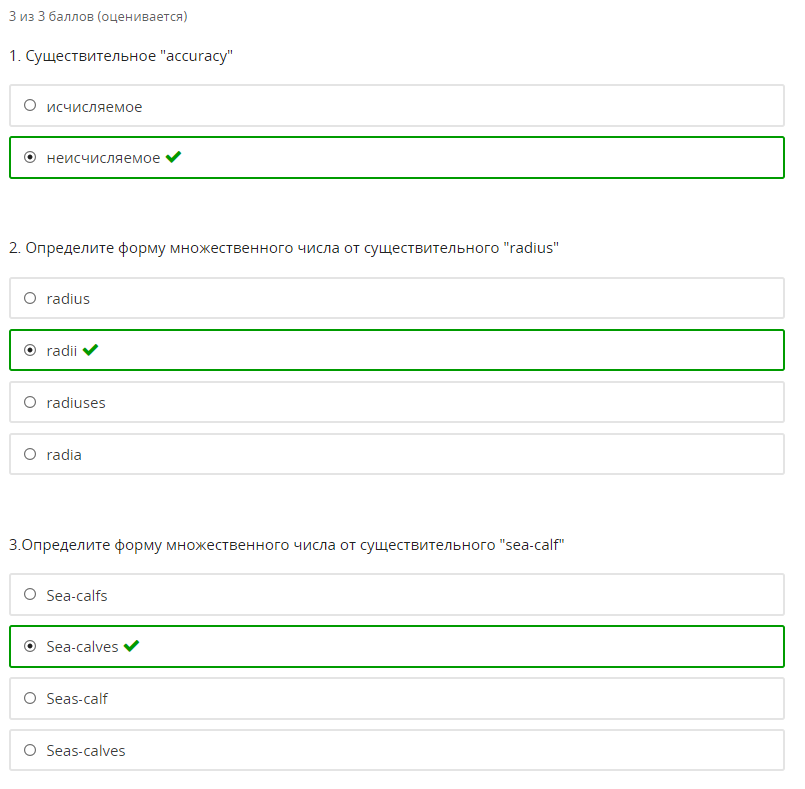Click the "radiuses" answer label text
The image size is (805, 789).
[x=76, y=403]
